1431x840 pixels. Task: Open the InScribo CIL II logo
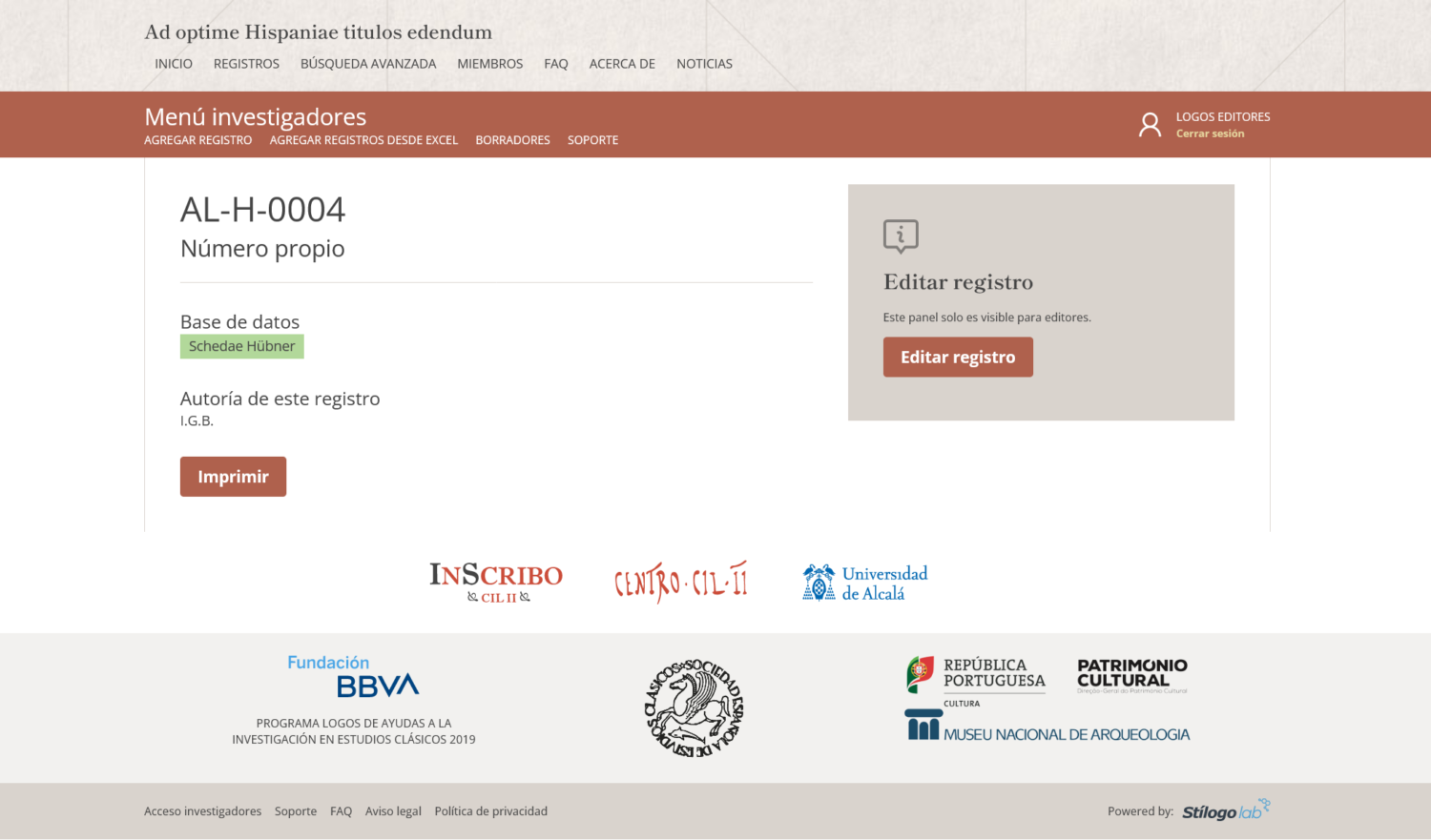[495, 582]
